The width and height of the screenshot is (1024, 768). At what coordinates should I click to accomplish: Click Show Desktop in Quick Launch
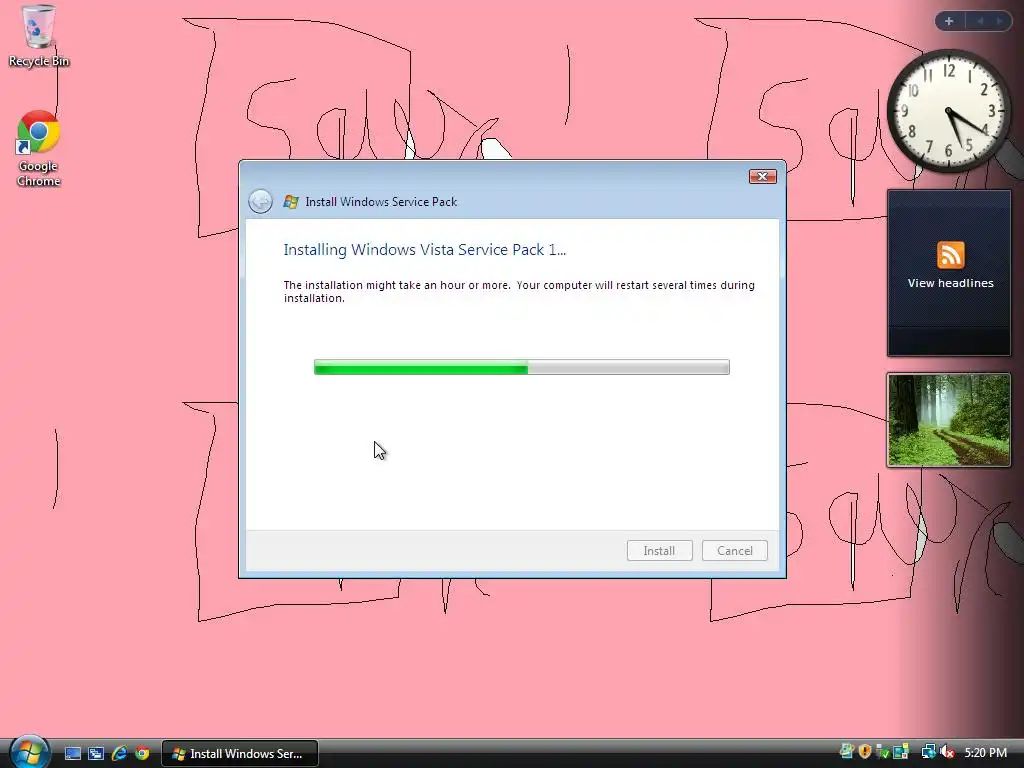click(72, 754)
